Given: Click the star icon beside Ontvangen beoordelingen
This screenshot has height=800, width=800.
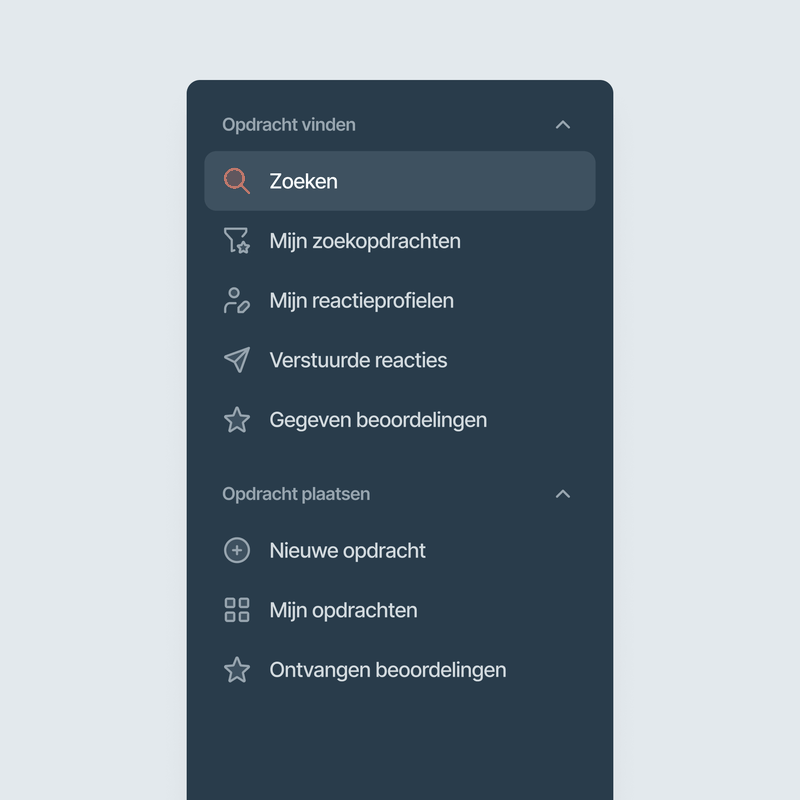Looking at the screenshot, I should (x=237, y=670).
